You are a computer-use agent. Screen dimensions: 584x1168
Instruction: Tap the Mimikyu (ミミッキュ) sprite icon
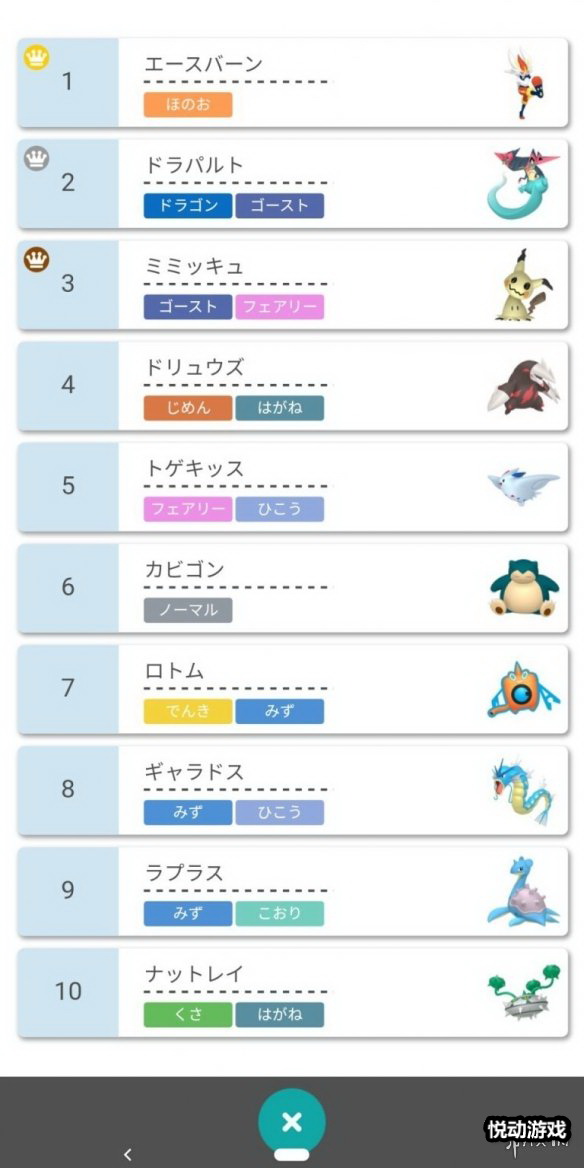525,285
